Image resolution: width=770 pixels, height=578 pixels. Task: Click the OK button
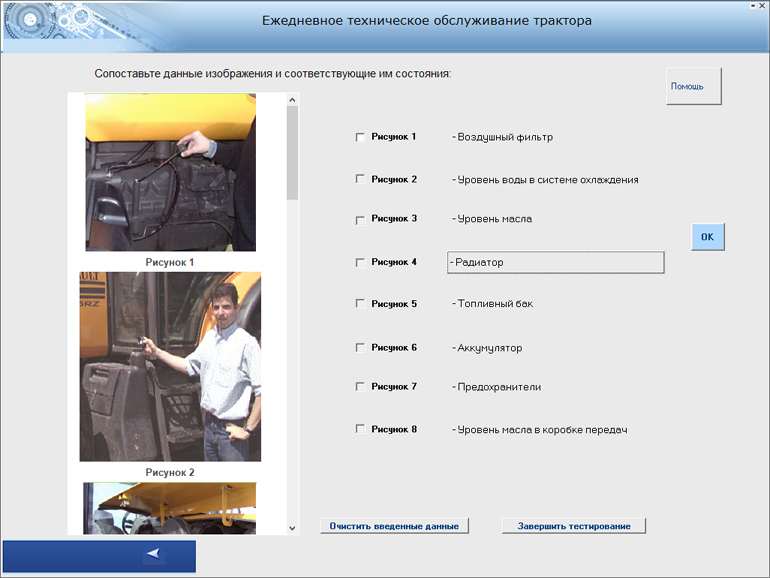707,237
